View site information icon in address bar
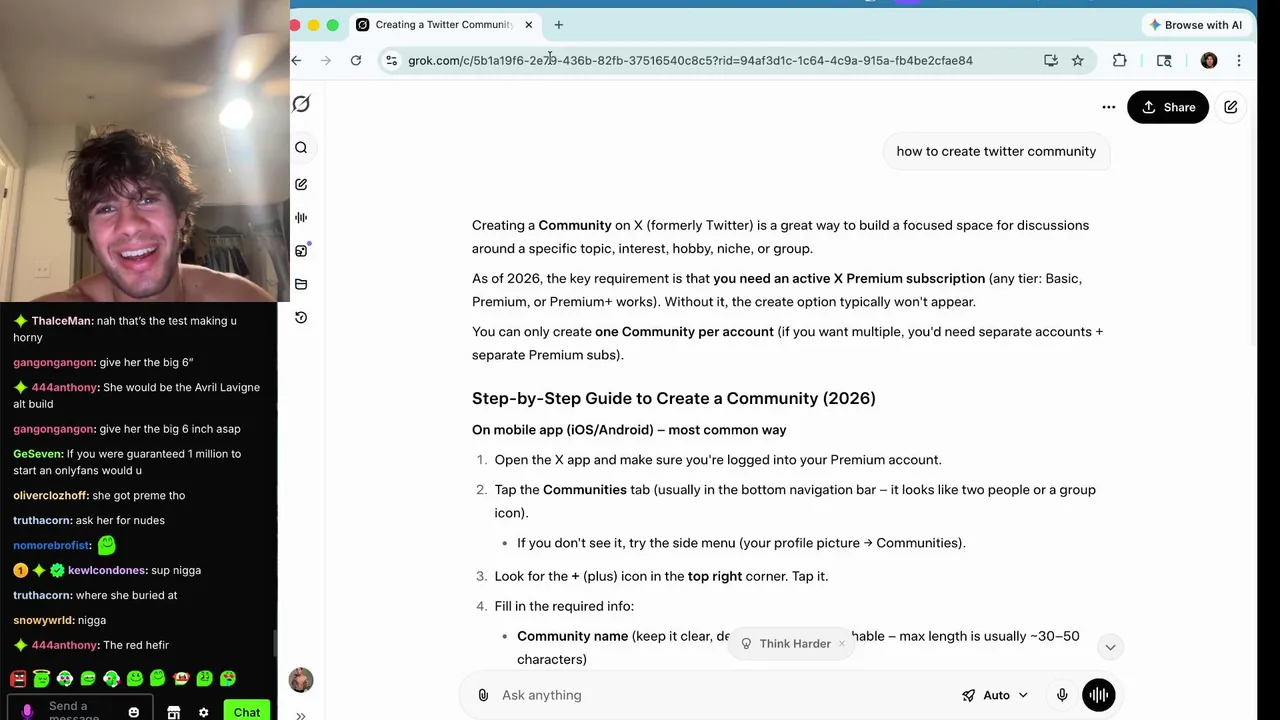The width and height of the screenshot is (1280, 720). [392, 60]
